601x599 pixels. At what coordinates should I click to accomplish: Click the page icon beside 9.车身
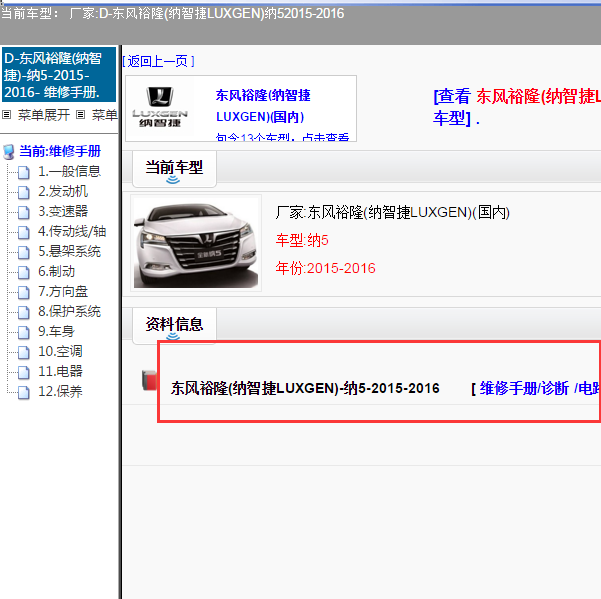pos(24,332)
